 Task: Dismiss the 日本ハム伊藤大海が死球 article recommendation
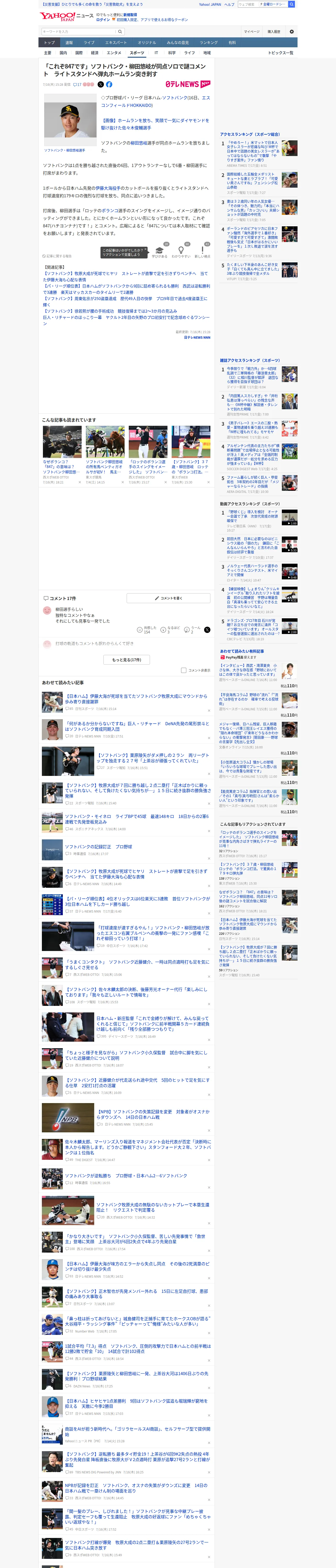[209, 710]
